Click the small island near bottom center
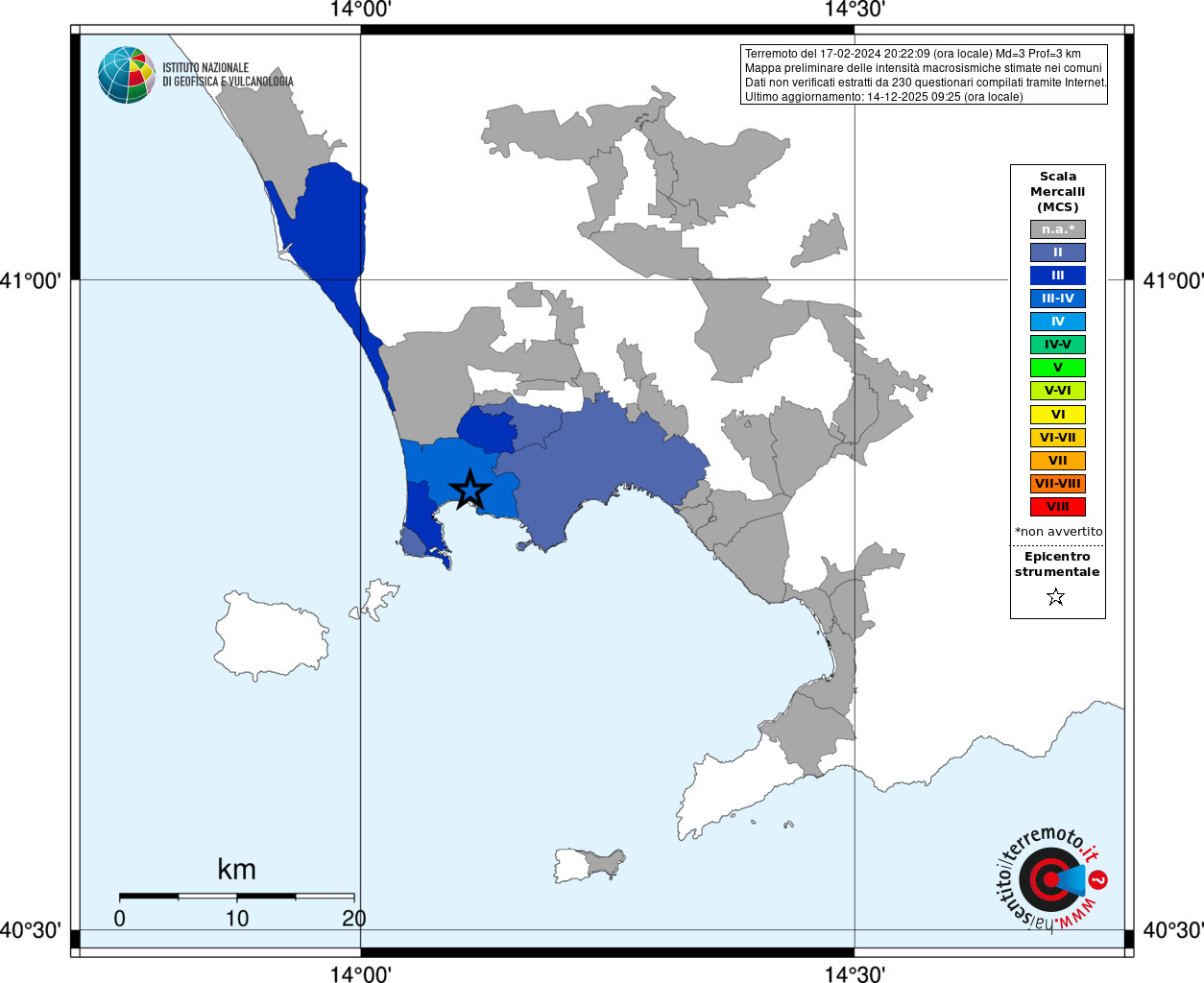This screenshot has height=983, width=1204. pyautogui.click(x=589, y=865)
